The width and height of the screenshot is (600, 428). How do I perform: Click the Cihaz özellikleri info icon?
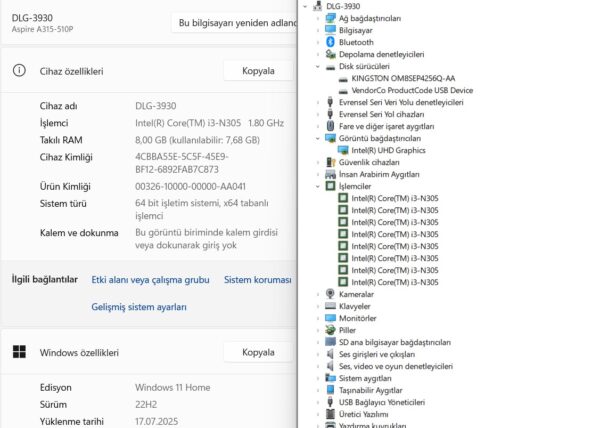[18, 71]
